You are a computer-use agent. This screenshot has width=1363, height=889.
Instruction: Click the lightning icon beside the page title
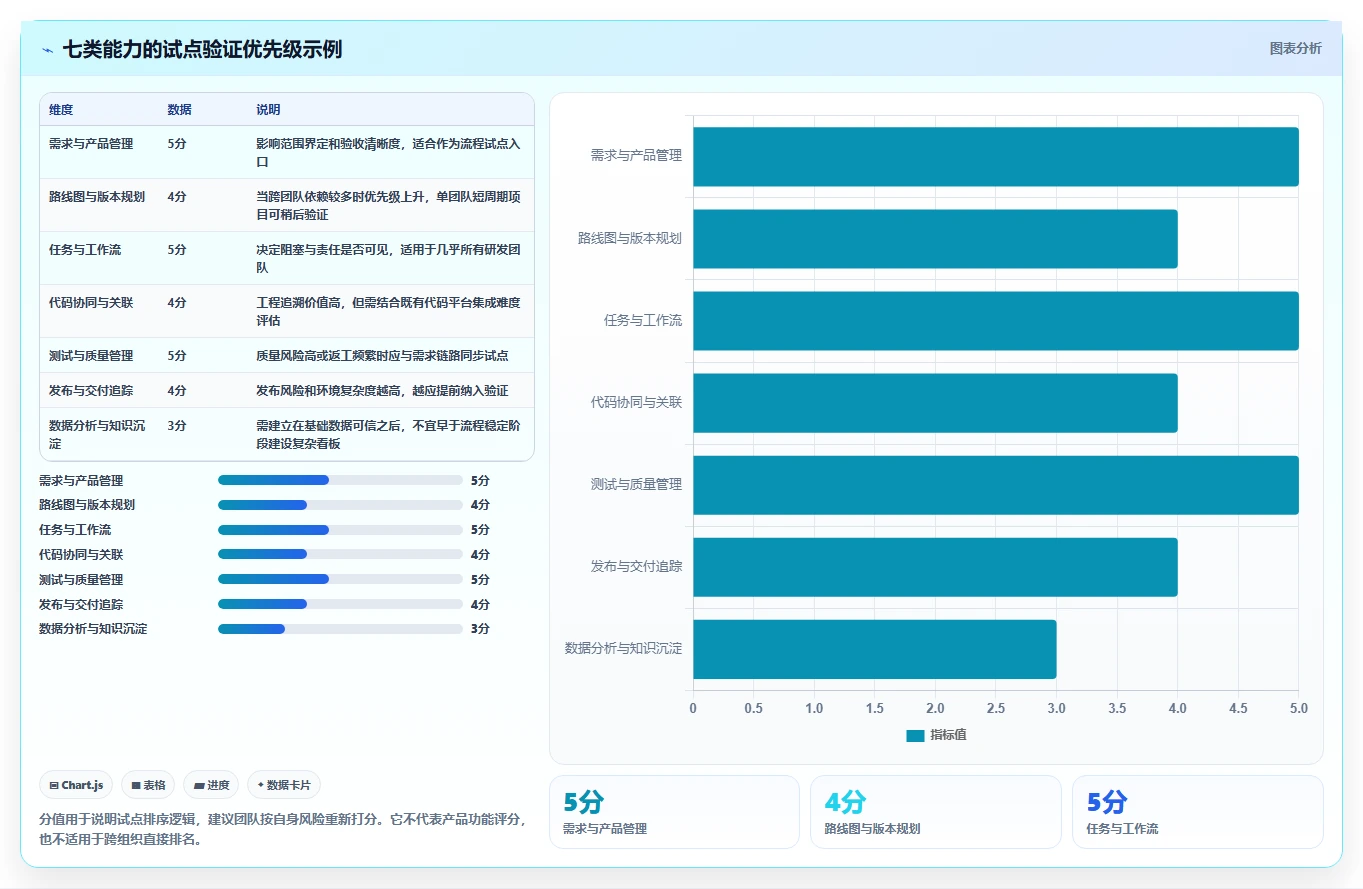click(48, 50)
